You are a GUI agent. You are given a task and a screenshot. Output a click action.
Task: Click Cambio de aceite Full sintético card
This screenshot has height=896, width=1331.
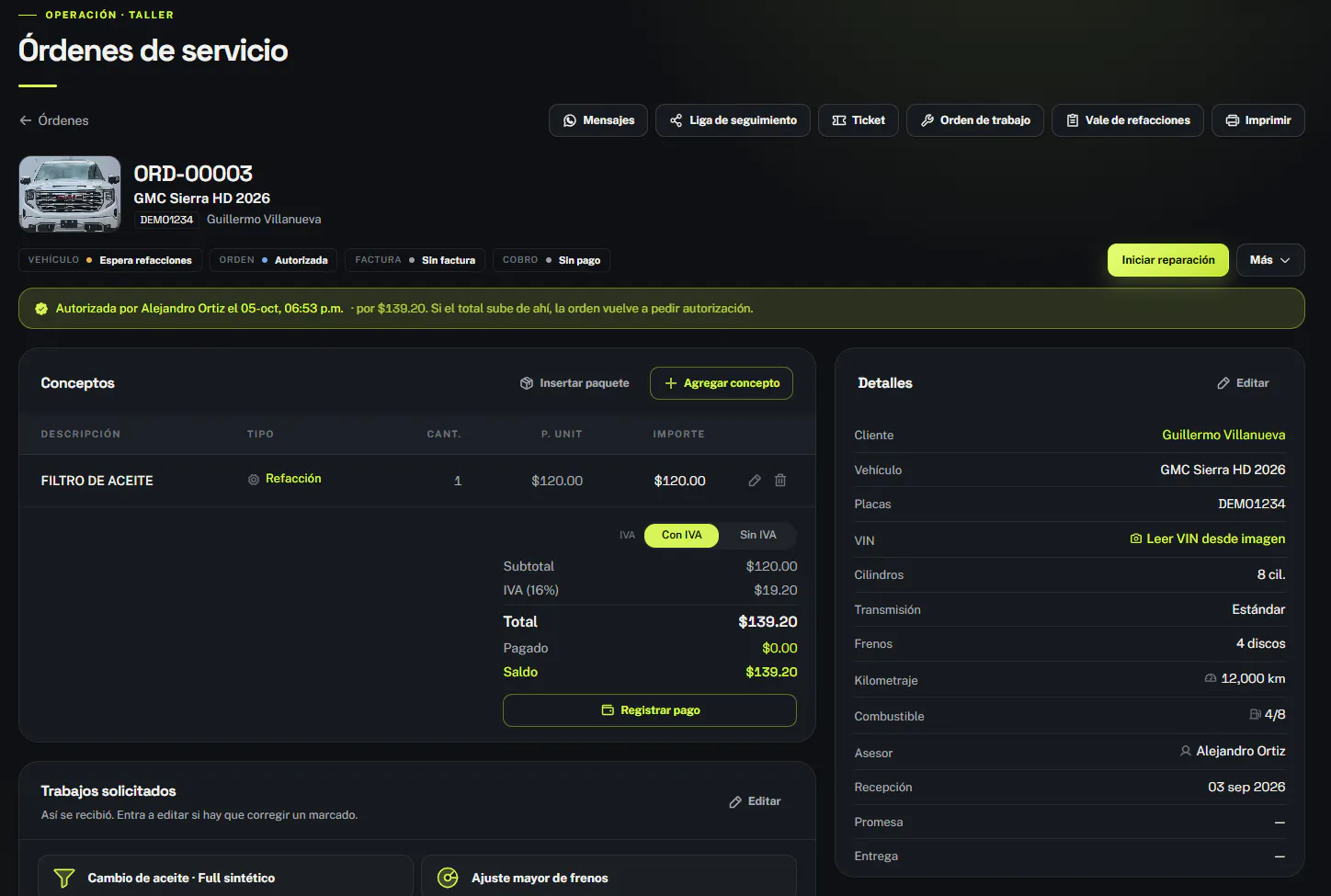[x=225, y=878]
